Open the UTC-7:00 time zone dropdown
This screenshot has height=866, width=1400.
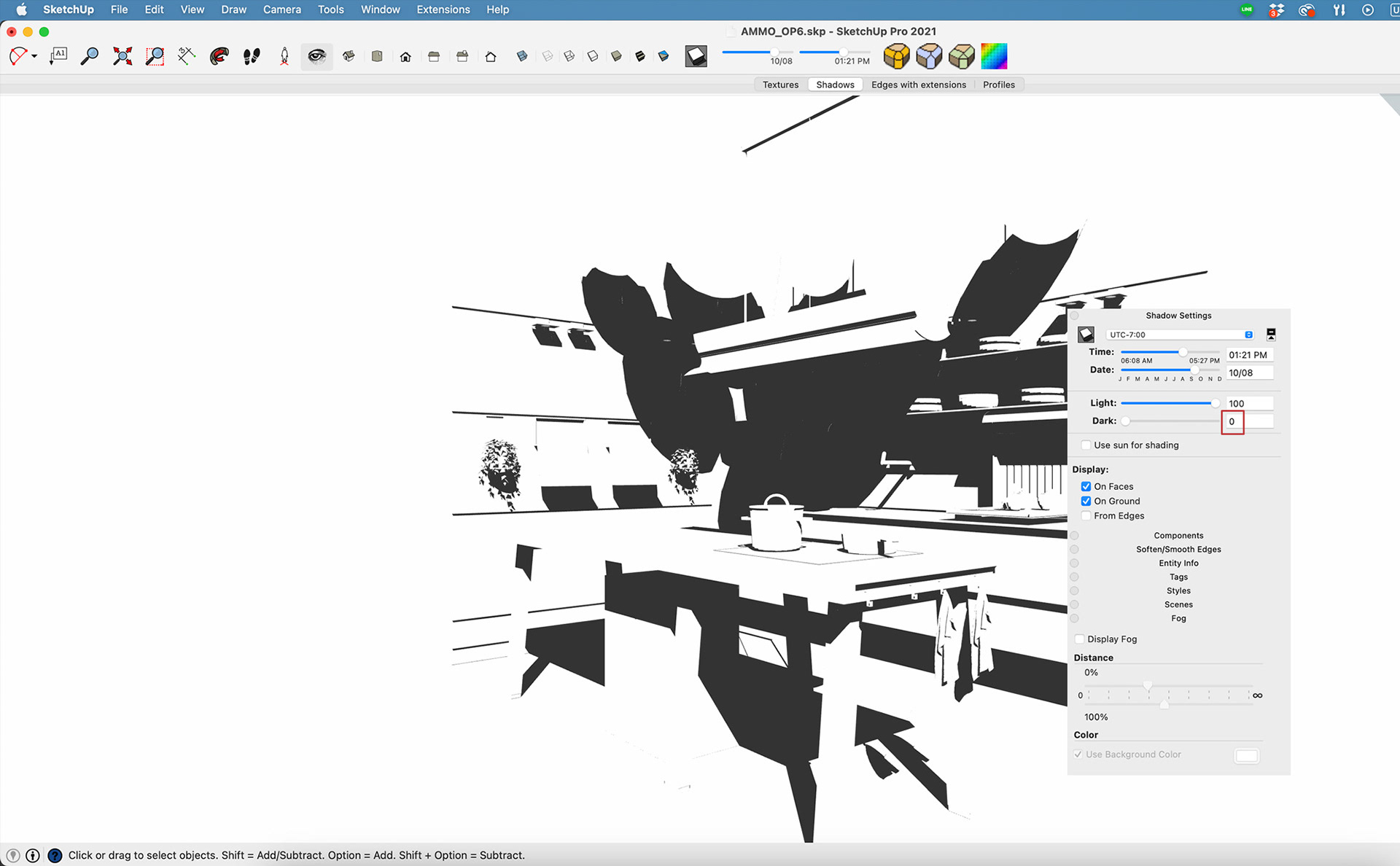click(x=1180, y=335)
